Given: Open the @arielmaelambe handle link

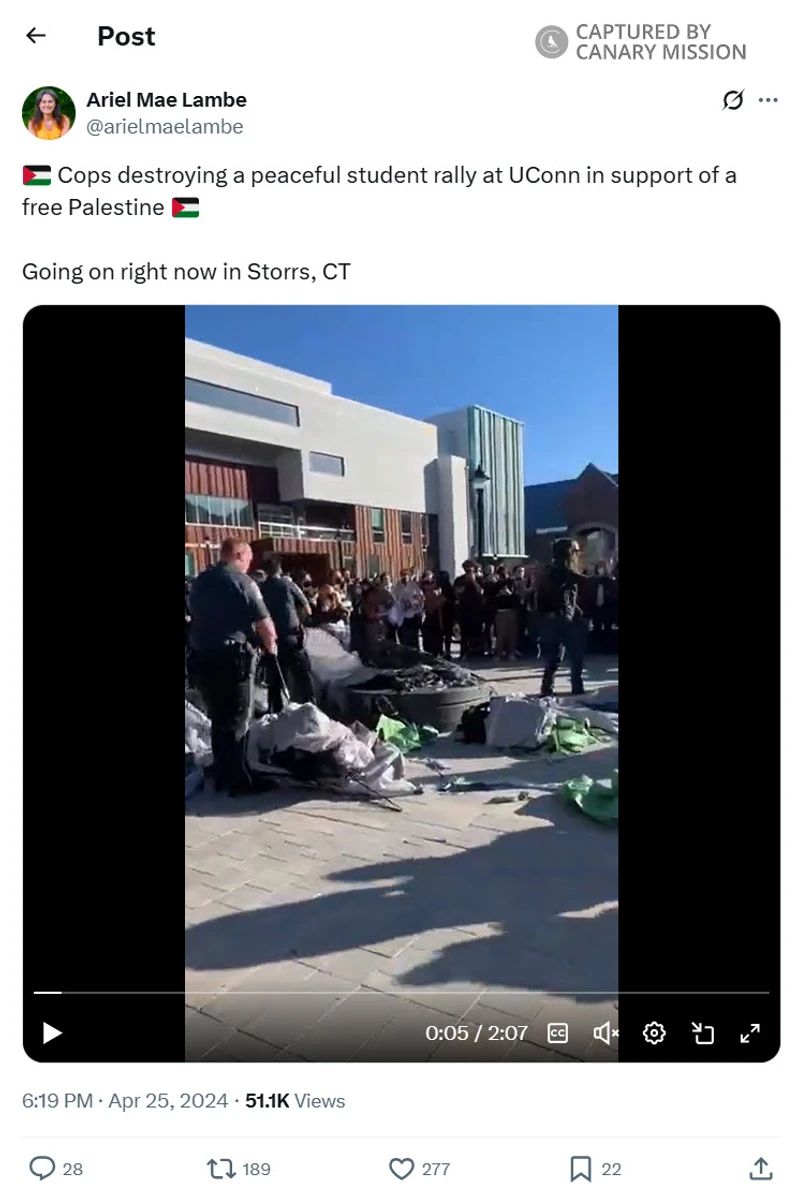Looking at the screenshot, I should (x=165, y=127).
